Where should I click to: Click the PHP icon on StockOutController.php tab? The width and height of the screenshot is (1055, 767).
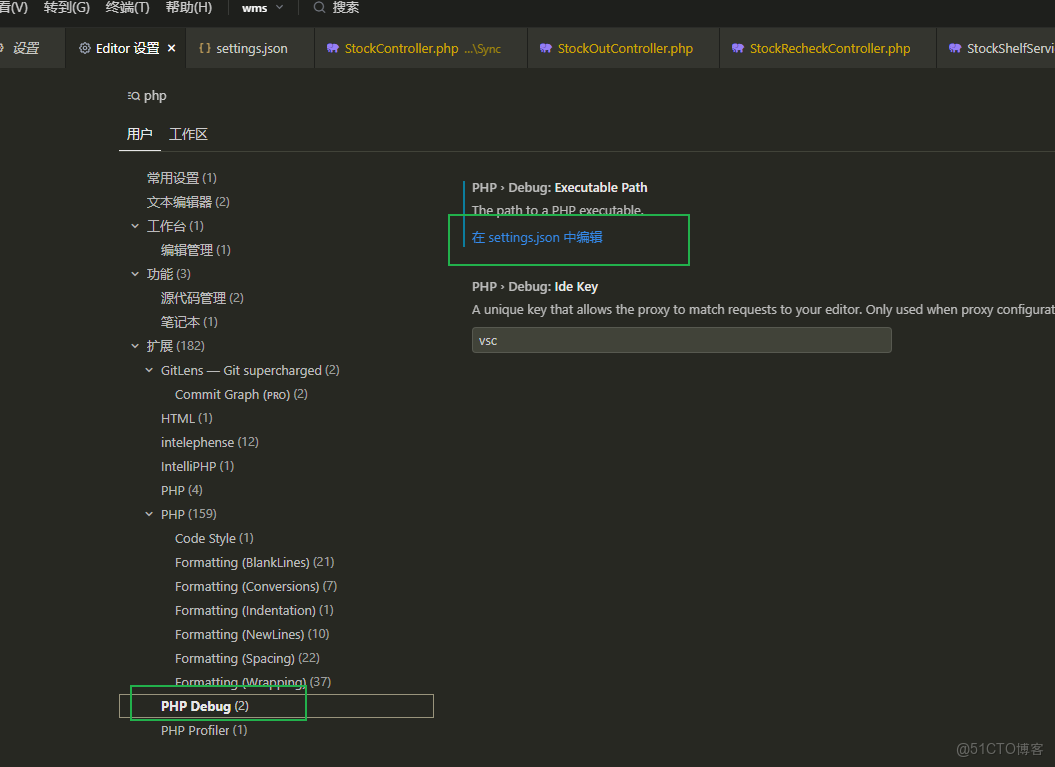(x=546, y=46)
